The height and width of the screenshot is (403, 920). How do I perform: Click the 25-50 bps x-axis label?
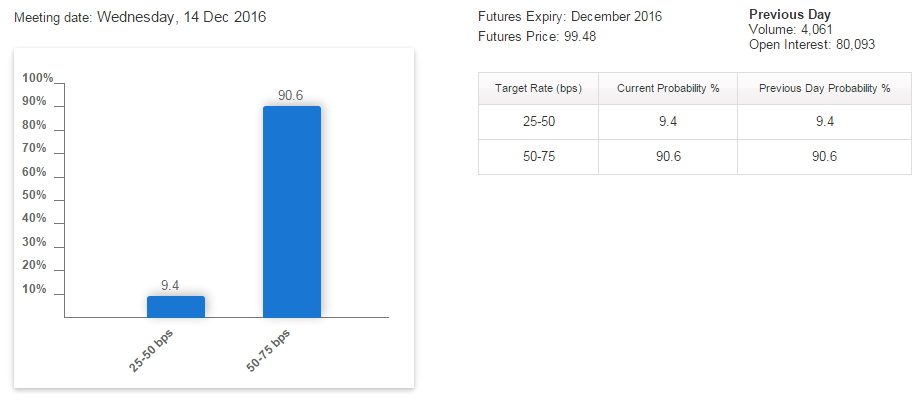[156, 351]
